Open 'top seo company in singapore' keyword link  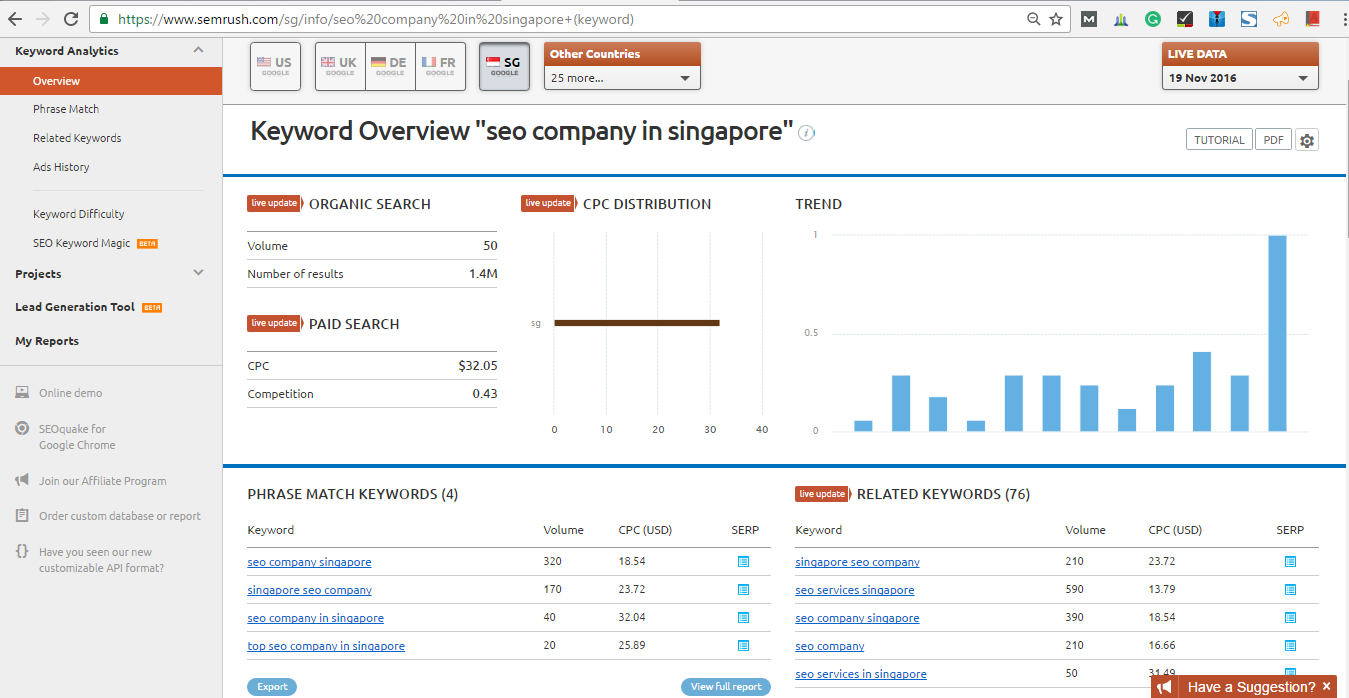tap(326, 646)
